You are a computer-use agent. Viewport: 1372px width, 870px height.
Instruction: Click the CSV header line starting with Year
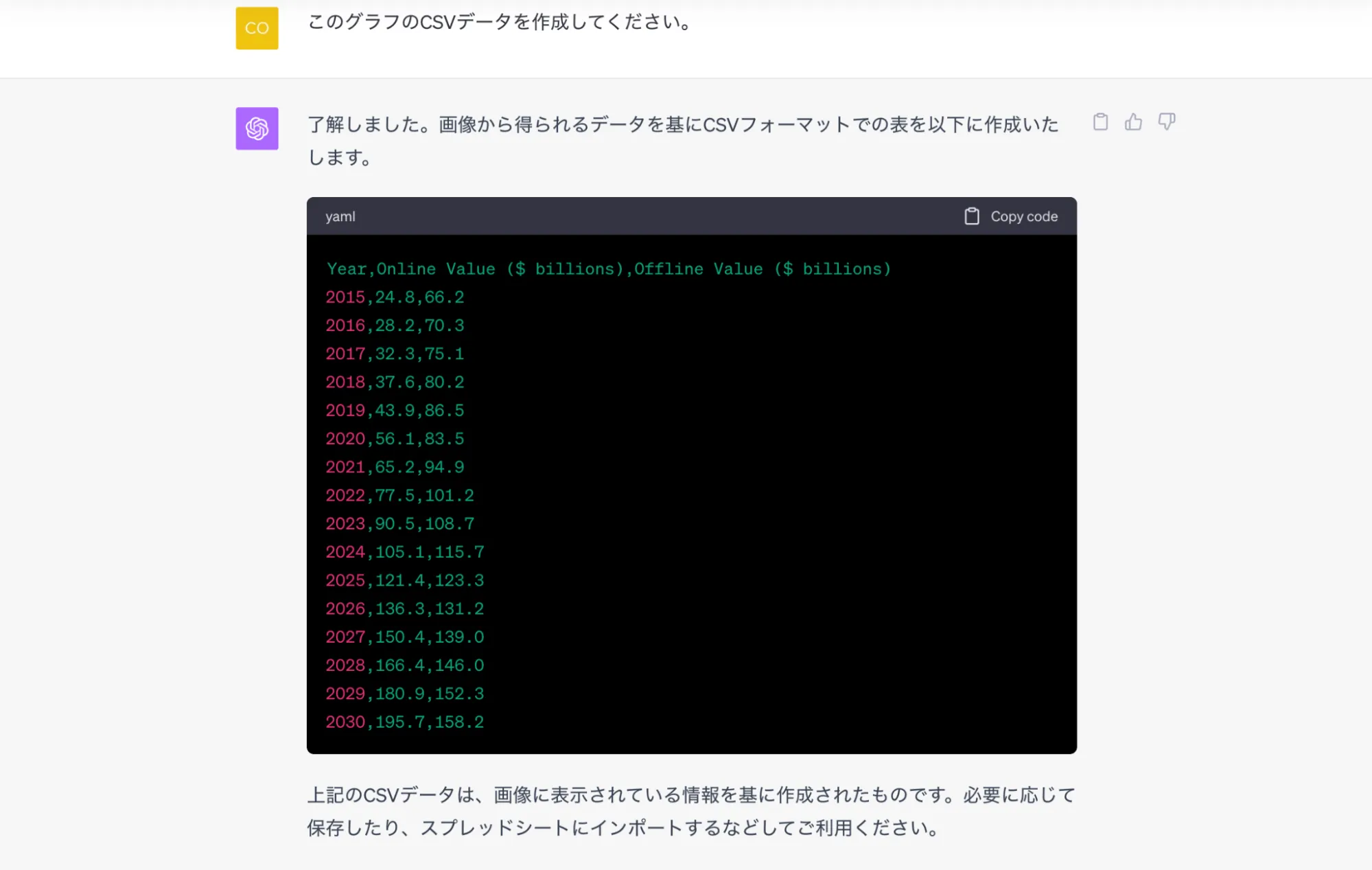click(x=609, y=268)
